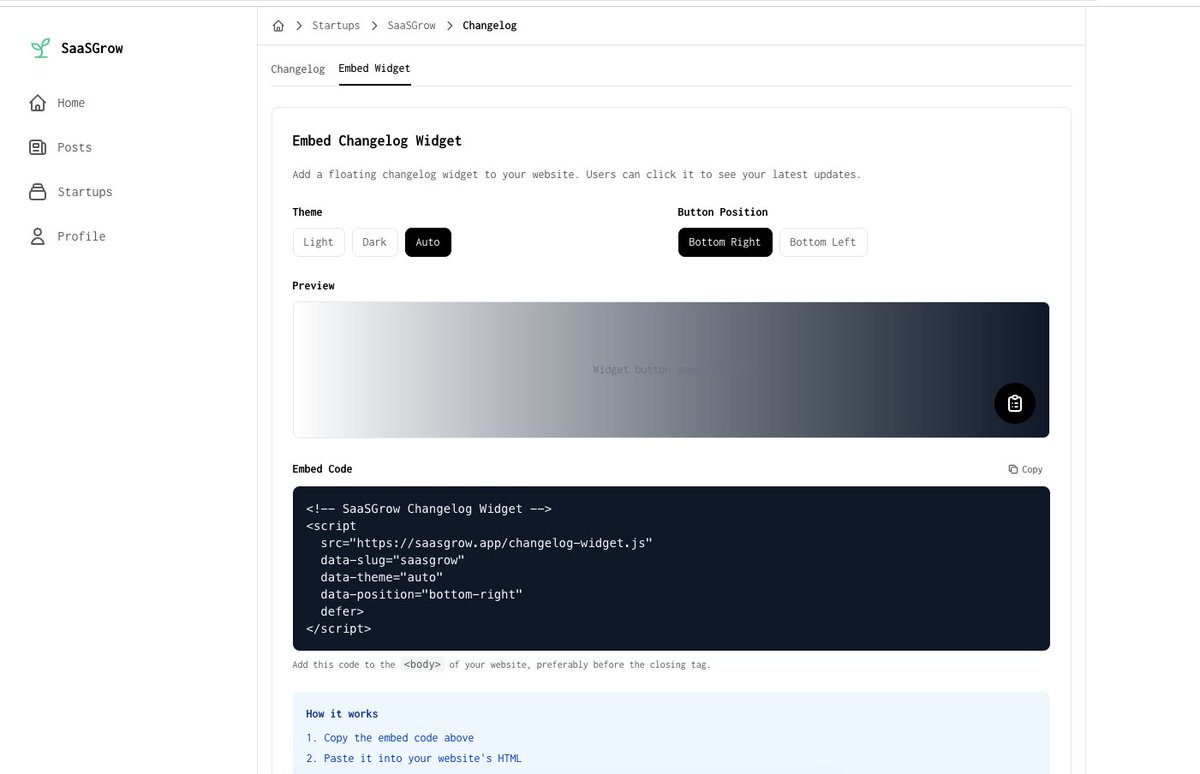This screenshot has width=1200, height=774.
Task: Click the "How it works" heading
Action: click(342, 714)
